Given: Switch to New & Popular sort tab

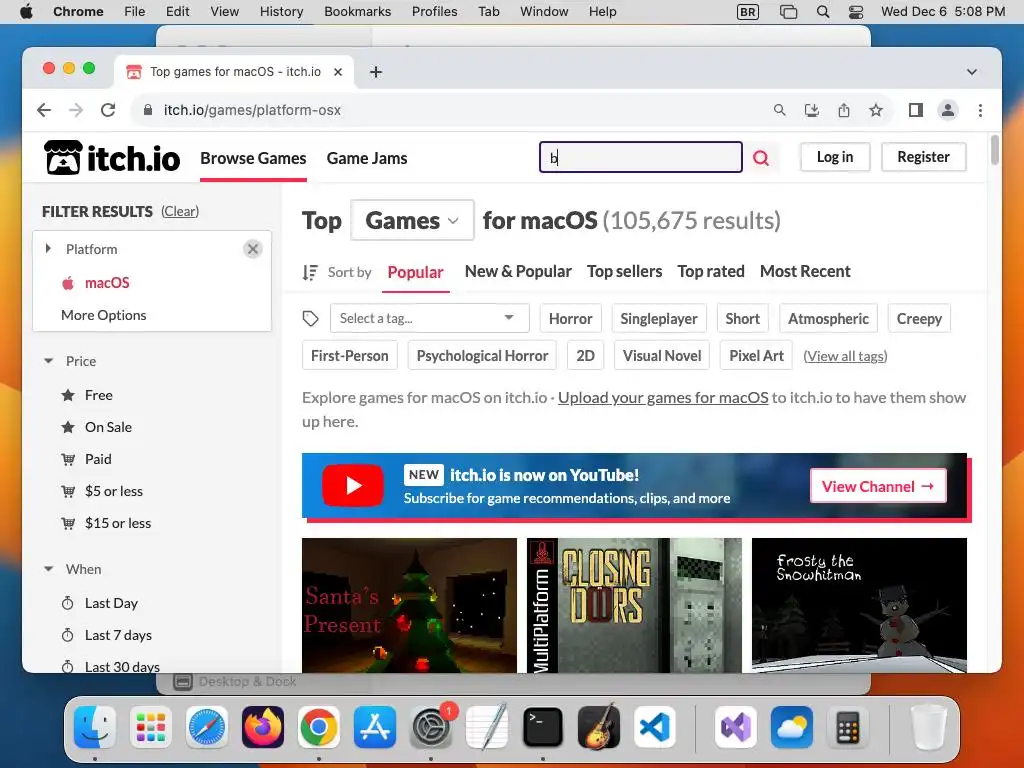Looking at the screenshot, I should (x=518, y=272).
